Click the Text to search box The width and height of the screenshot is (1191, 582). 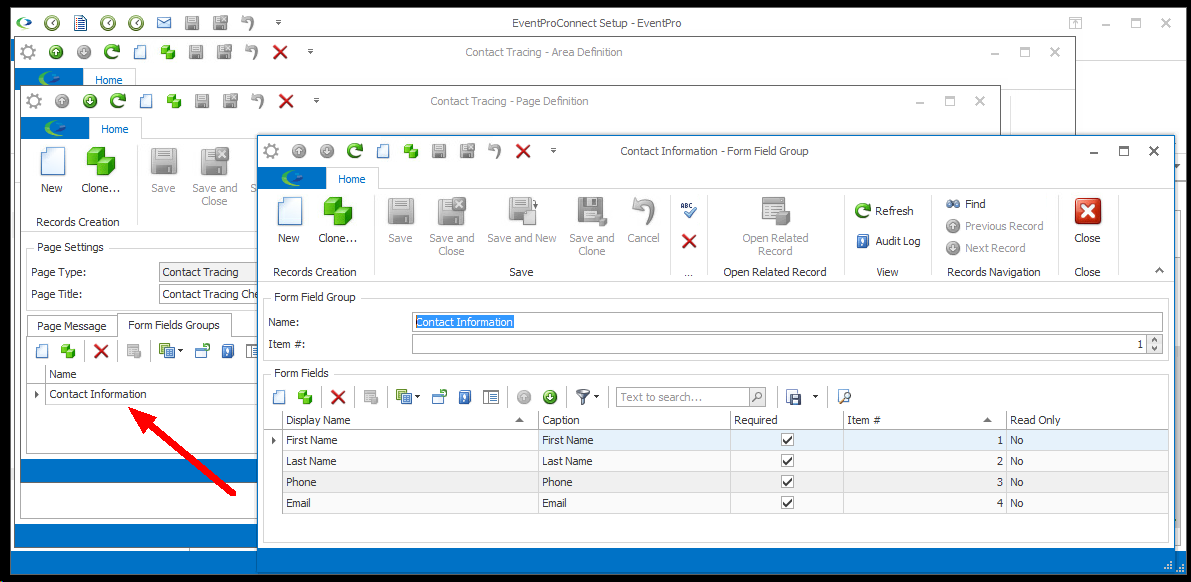point(682,397)
